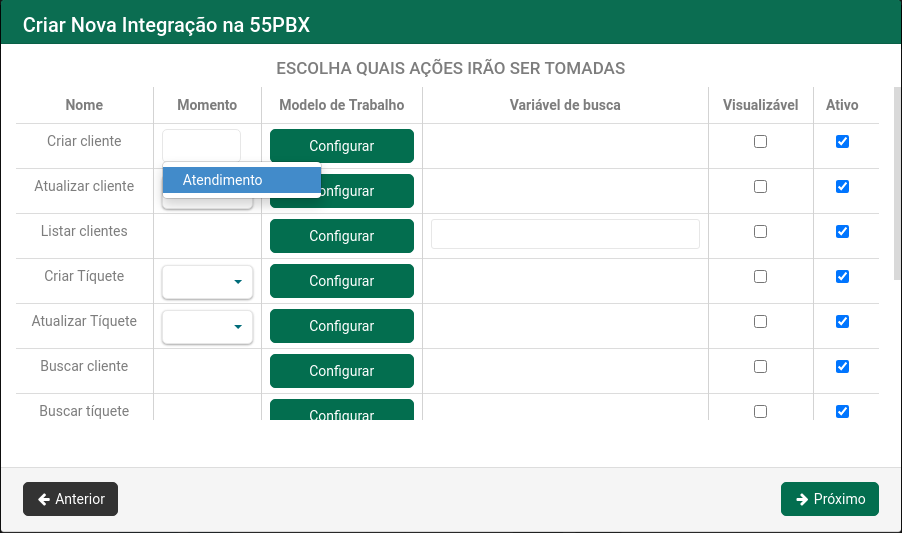Check Visualizável for Atualizar cliente
Viewport: 902px width, 533px height.
(x=760, y=186)
